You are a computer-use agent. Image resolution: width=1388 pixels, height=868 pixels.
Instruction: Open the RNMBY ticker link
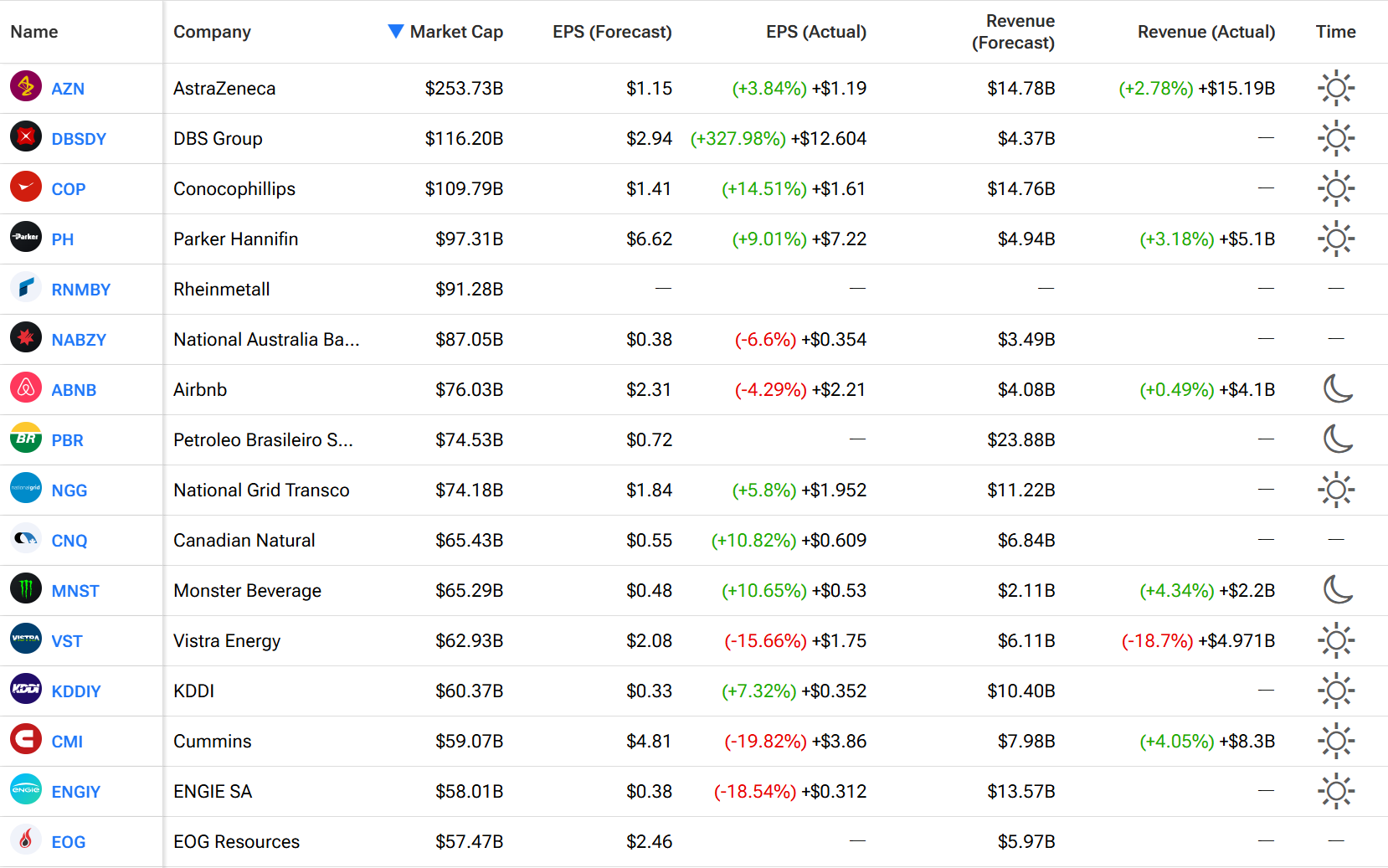point(81,290)
